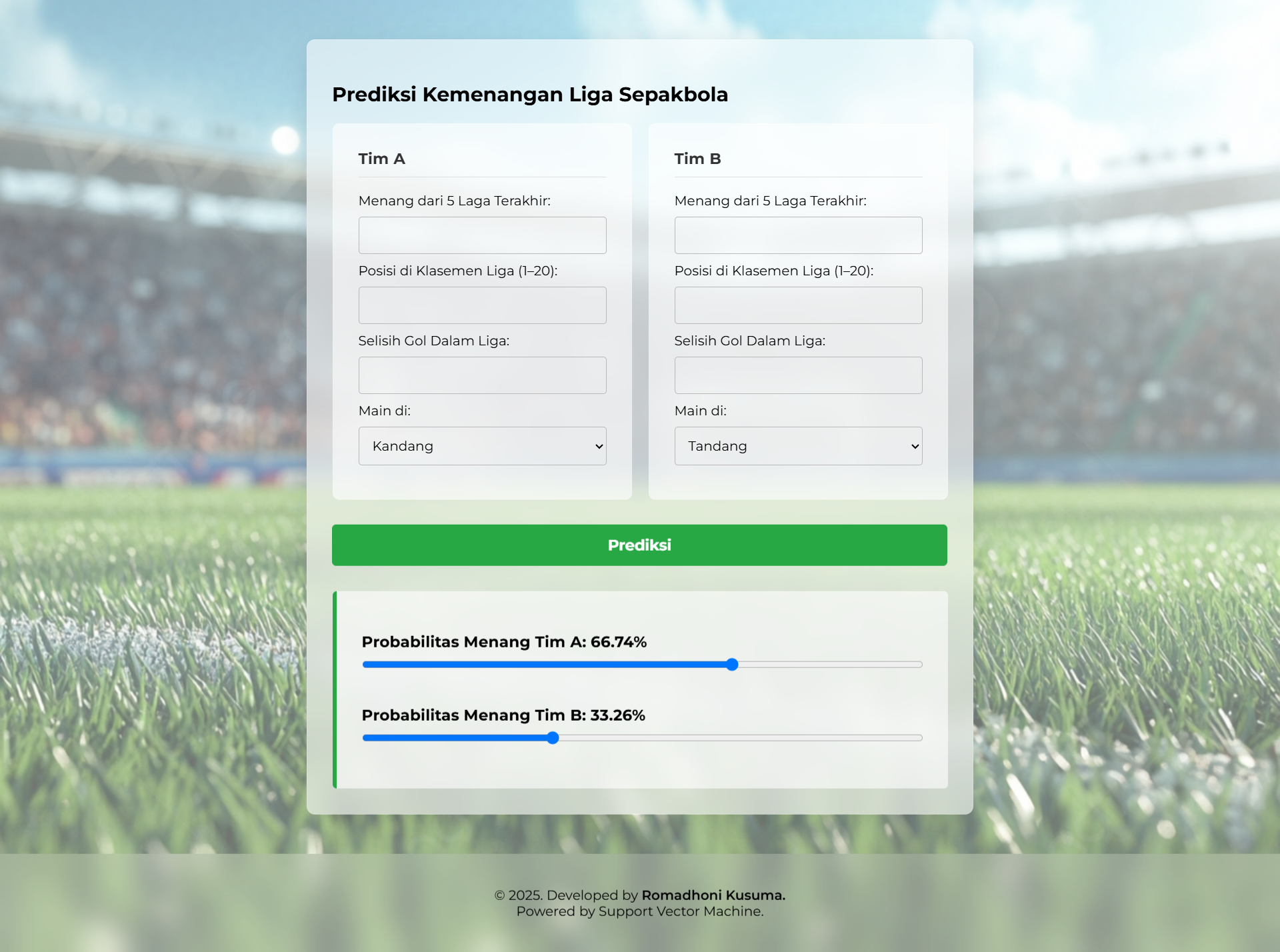
Task: Click Tim A's Menang dari 5 Laga input
Action: pos(481,235)
